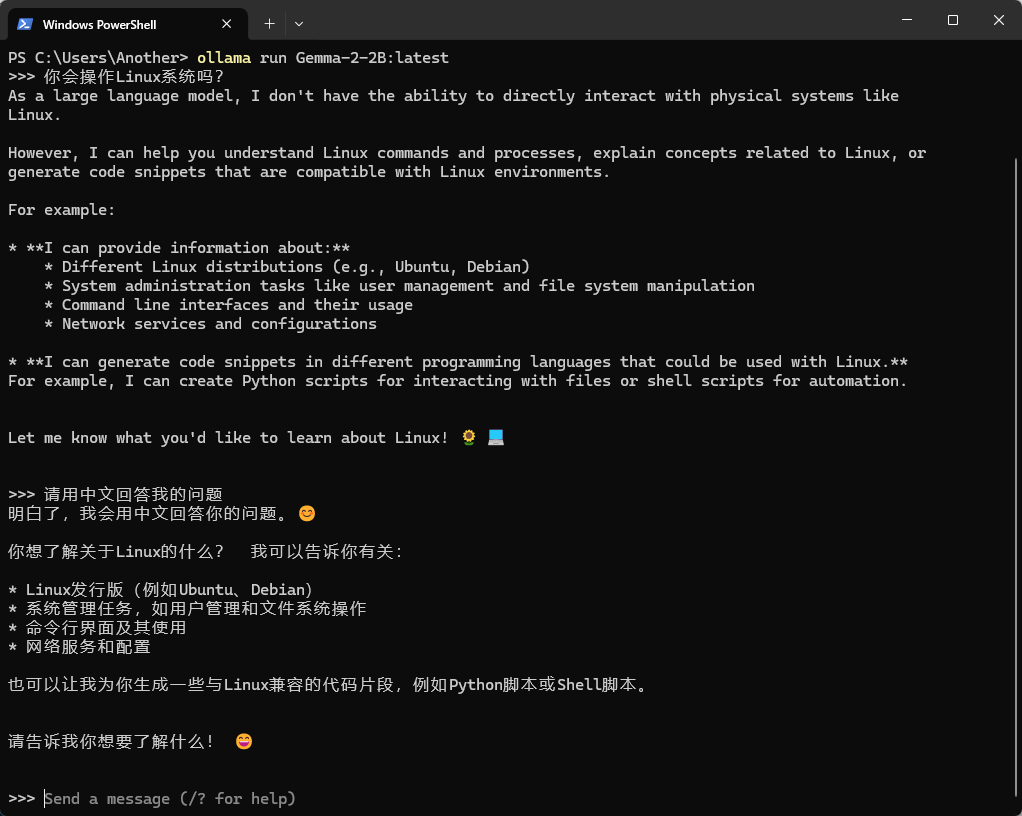Image resolution: width=1022 pixels, height=816 pixels.
Task: Click 'I can generate code snippets' line
Action: [458, 362]
